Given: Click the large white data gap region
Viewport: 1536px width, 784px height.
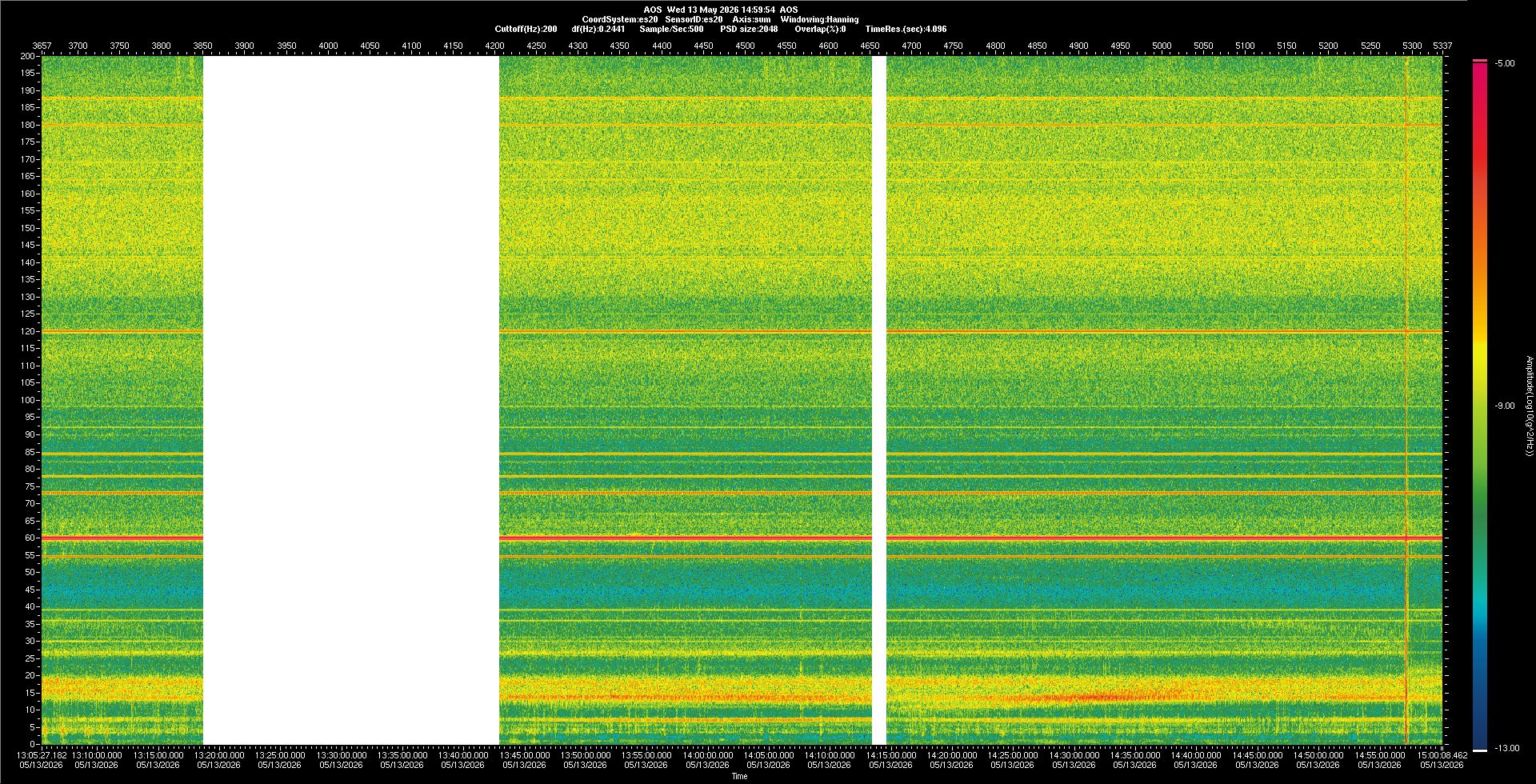Looking at the screenshot, I should point(351,400).
